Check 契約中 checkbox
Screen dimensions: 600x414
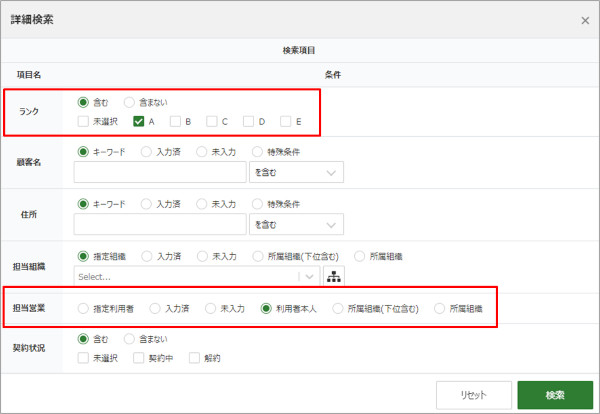[139, 358]
